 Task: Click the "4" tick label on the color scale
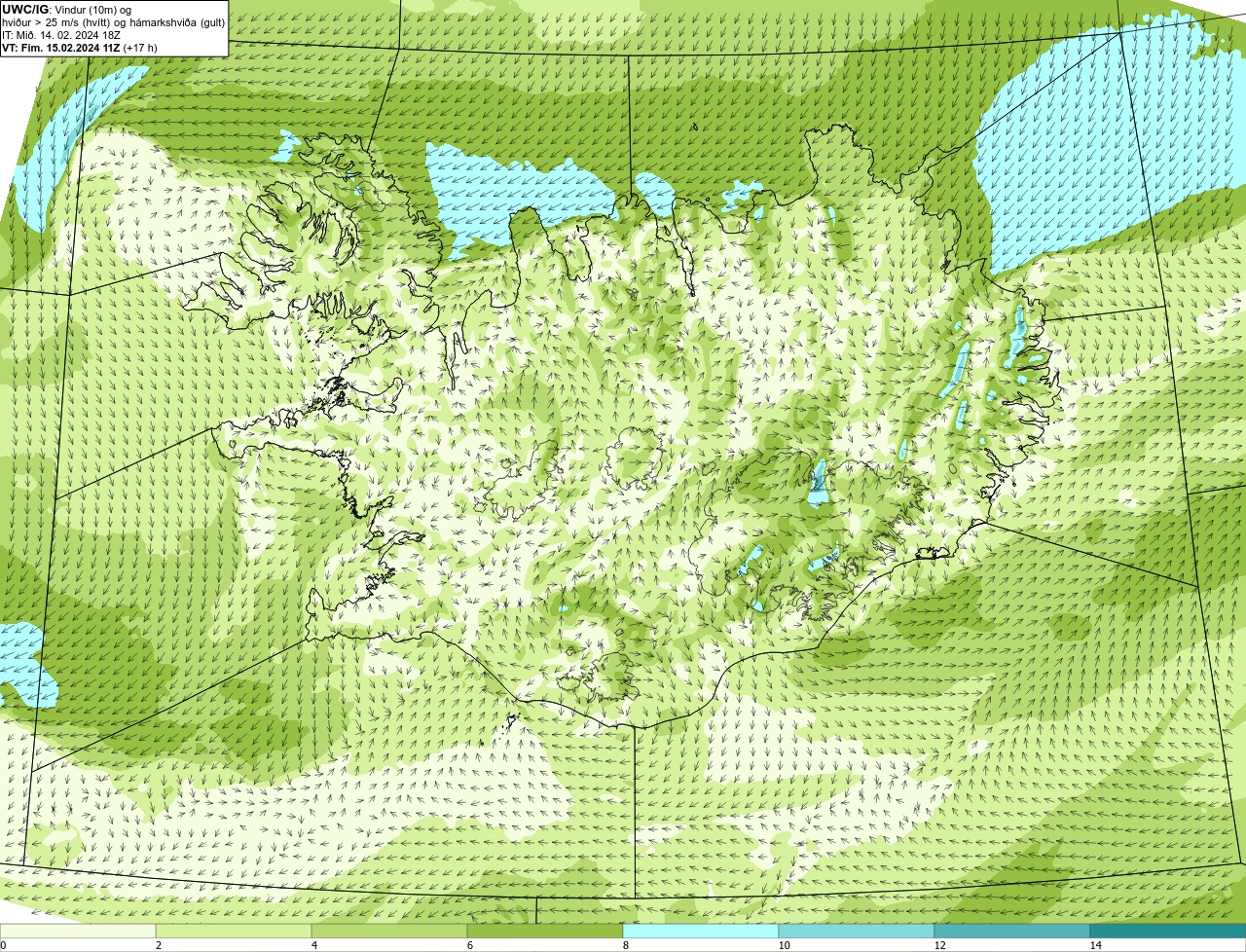313,945
